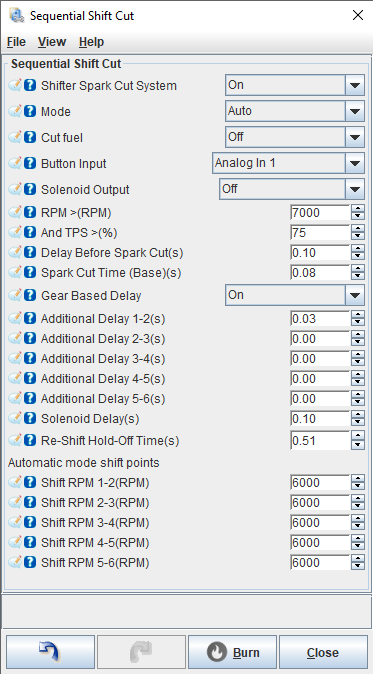Click Delay Before Spark Cut value field
This screenshot has height=674, width=373.
pos(320,253)
